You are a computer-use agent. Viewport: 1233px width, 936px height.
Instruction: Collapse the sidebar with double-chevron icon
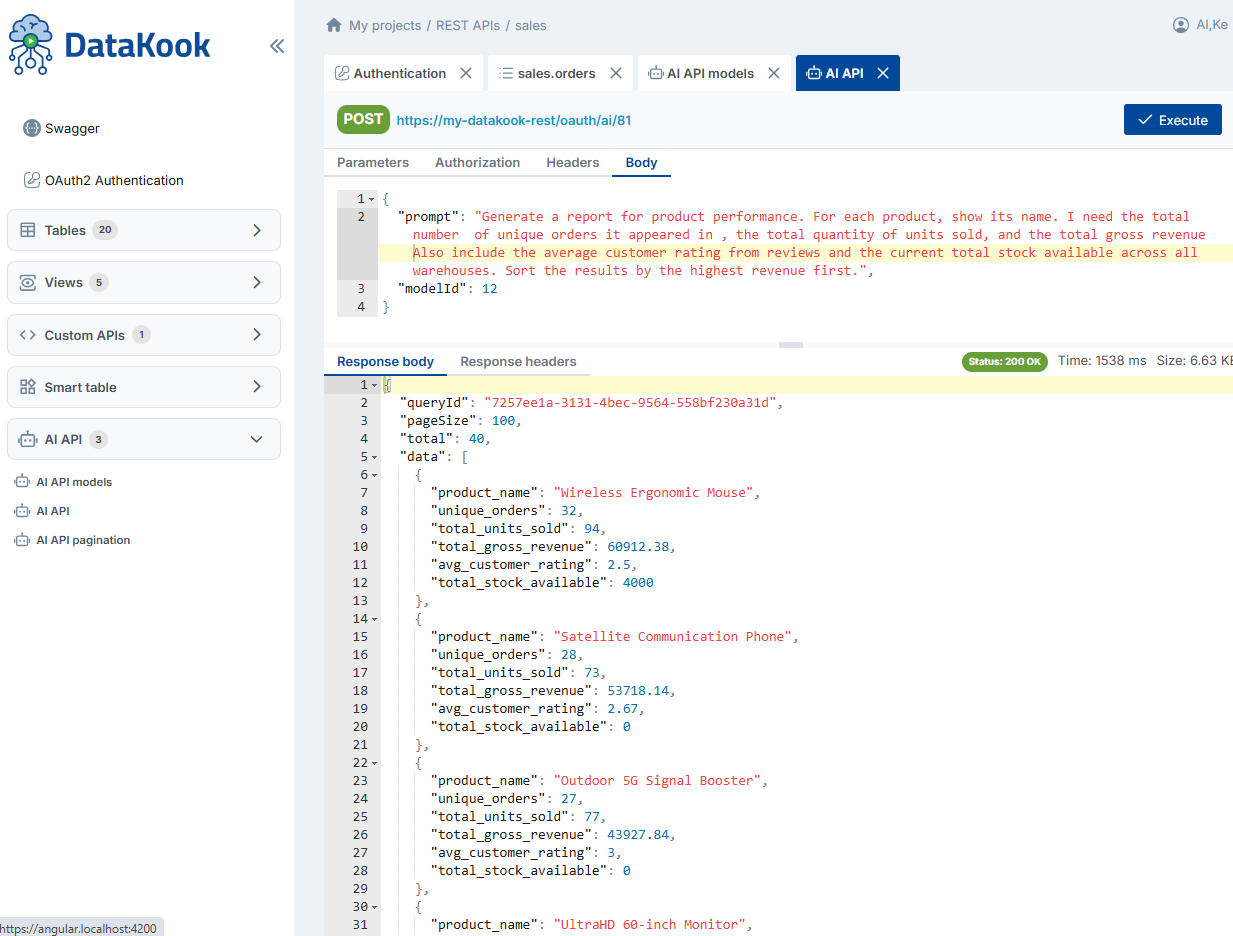(277, 46)
